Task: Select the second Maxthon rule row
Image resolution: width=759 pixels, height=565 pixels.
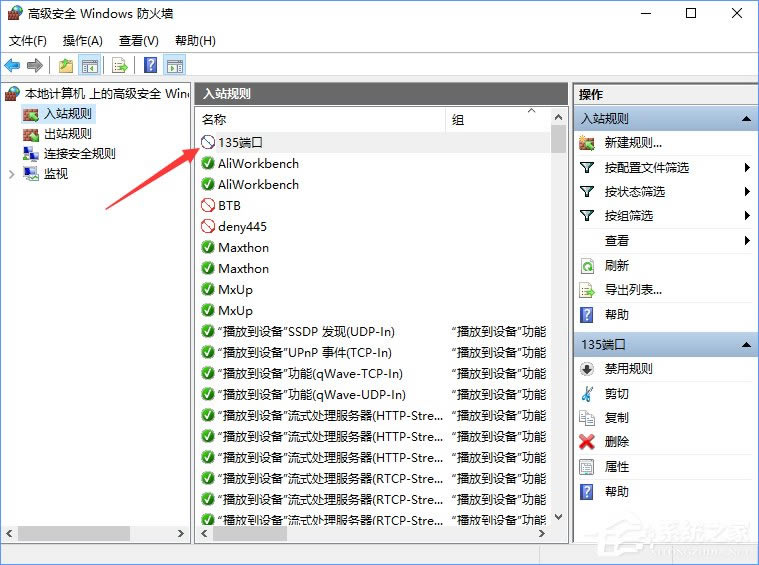Action: click(373, 268)
